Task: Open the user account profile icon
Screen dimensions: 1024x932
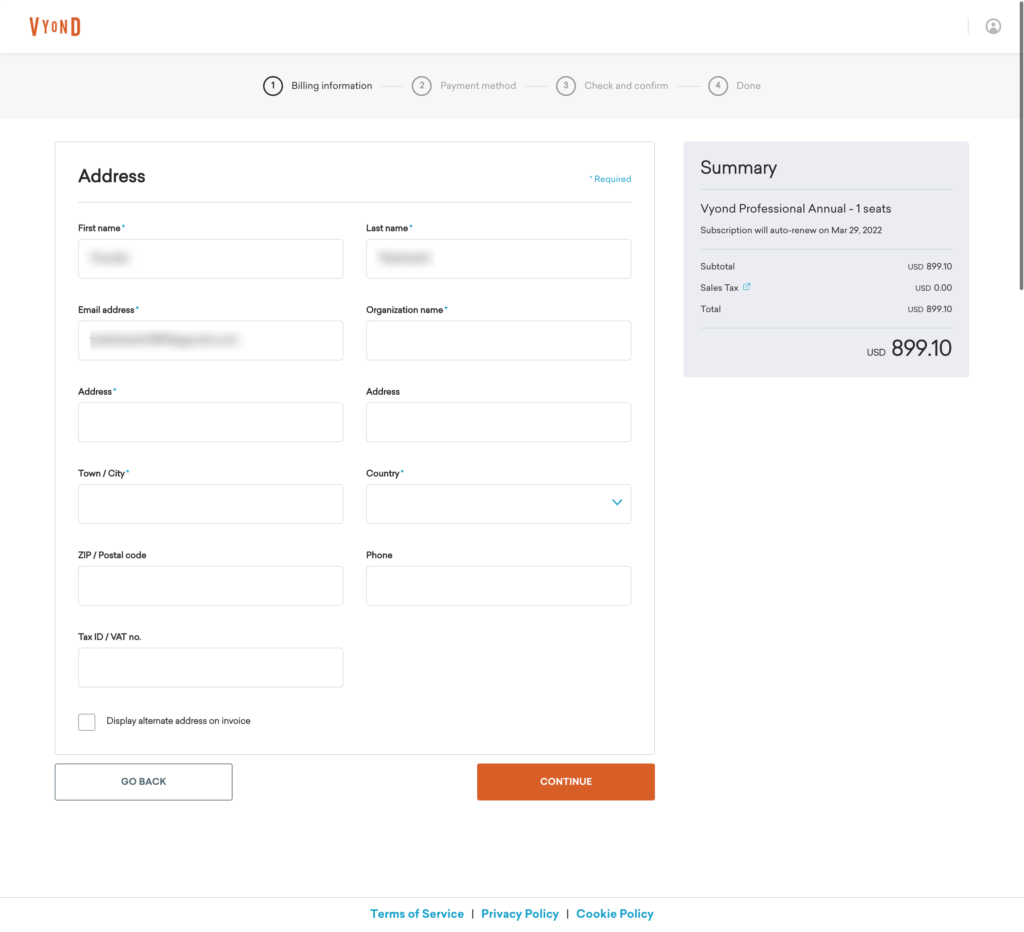Action: tap(993, 26)
